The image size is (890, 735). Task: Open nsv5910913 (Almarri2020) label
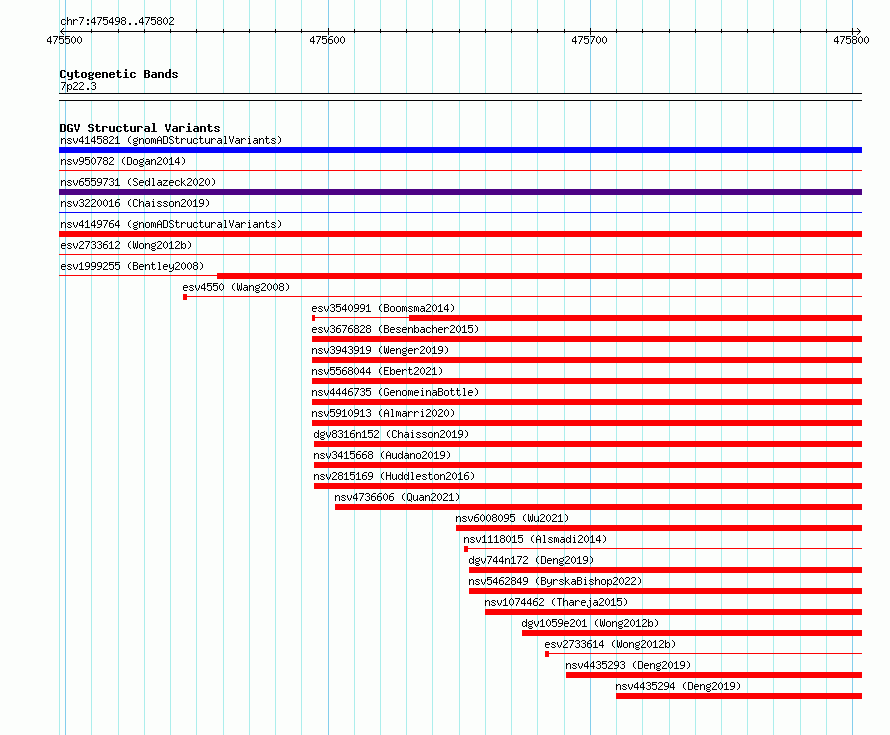(383, 413)
